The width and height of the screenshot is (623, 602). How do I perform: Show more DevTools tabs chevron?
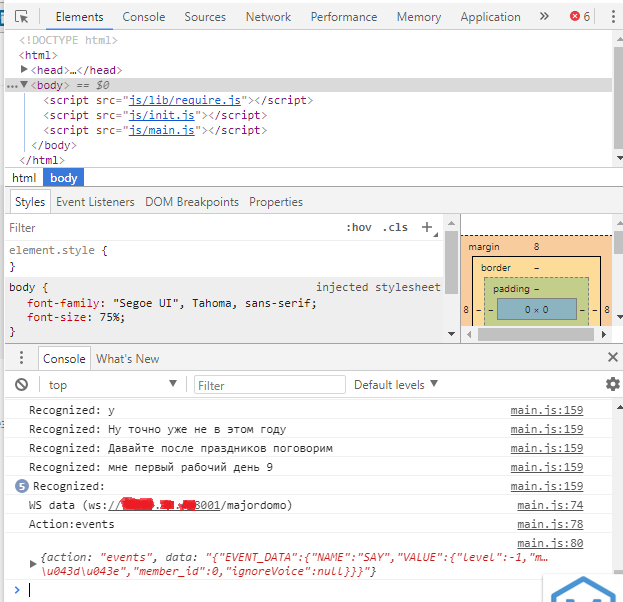tap(544, 16)
